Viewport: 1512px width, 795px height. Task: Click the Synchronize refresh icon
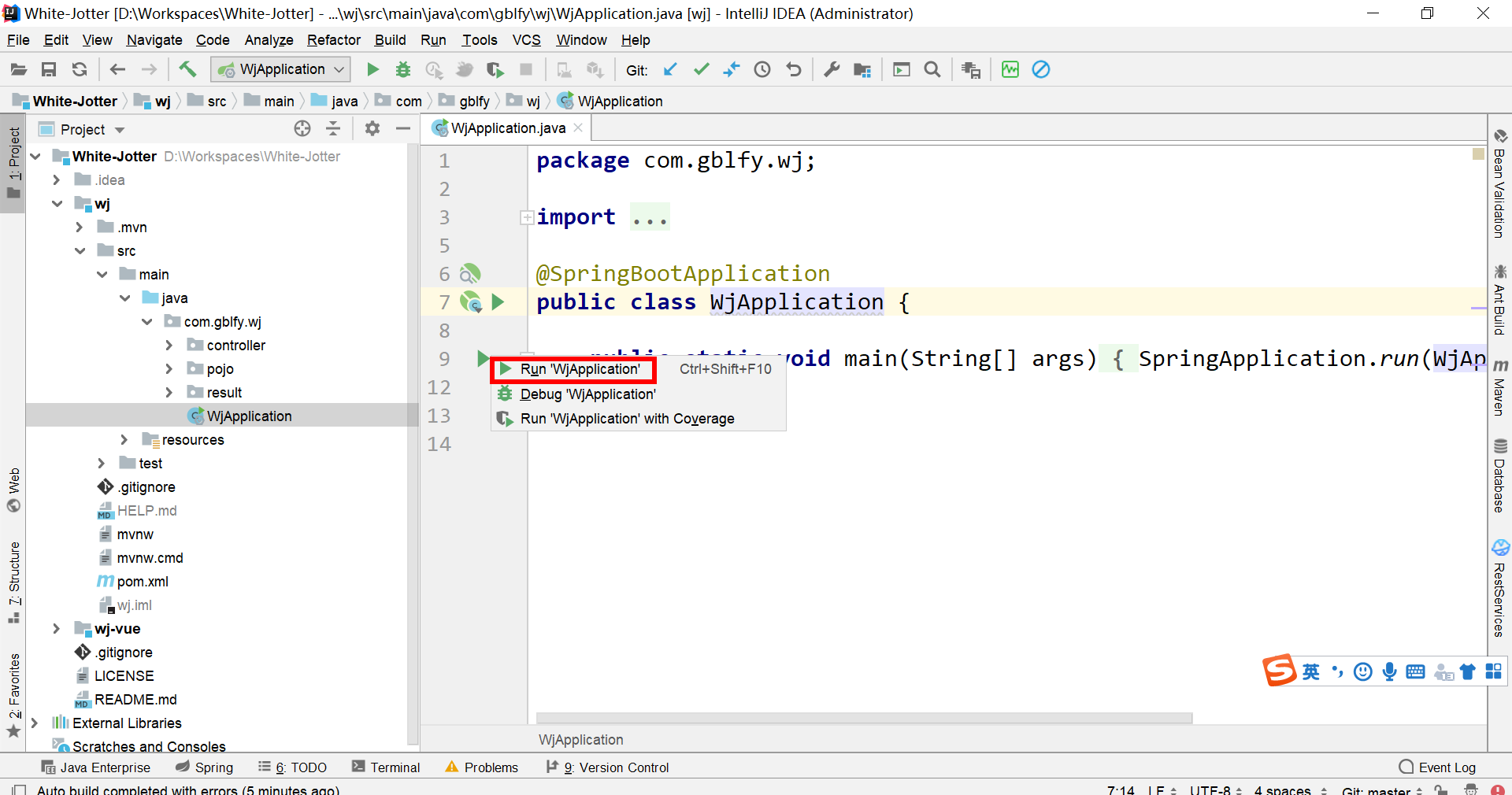click(80, 70)
